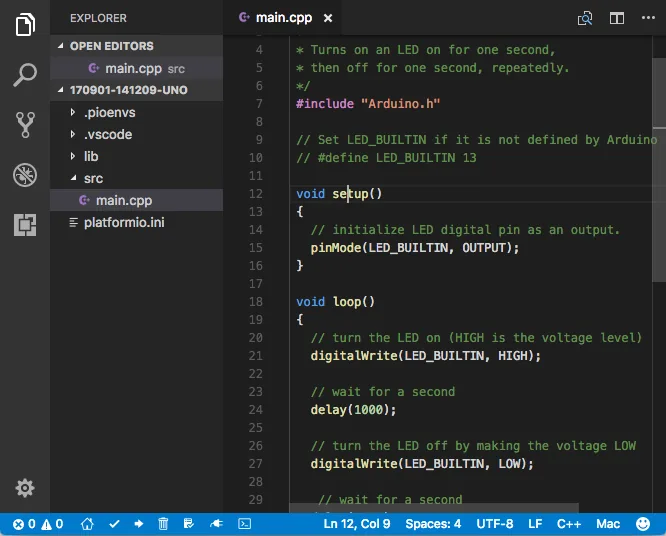Screen dimensions: 666x536
Task: Open the Extensions view in activity bar
Action: 25,225
